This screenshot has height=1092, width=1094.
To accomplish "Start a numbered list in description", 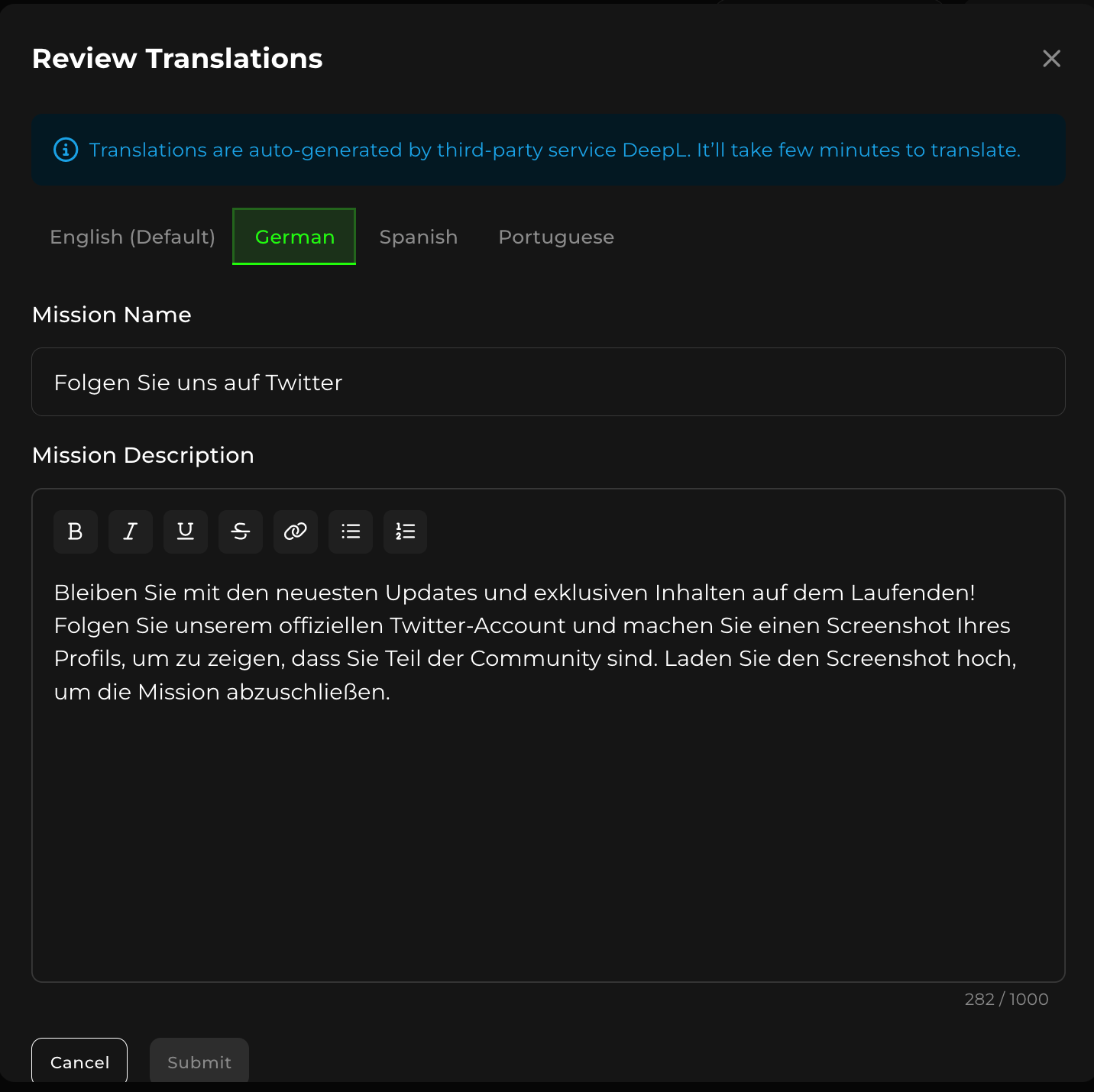I will click(405, 531).
